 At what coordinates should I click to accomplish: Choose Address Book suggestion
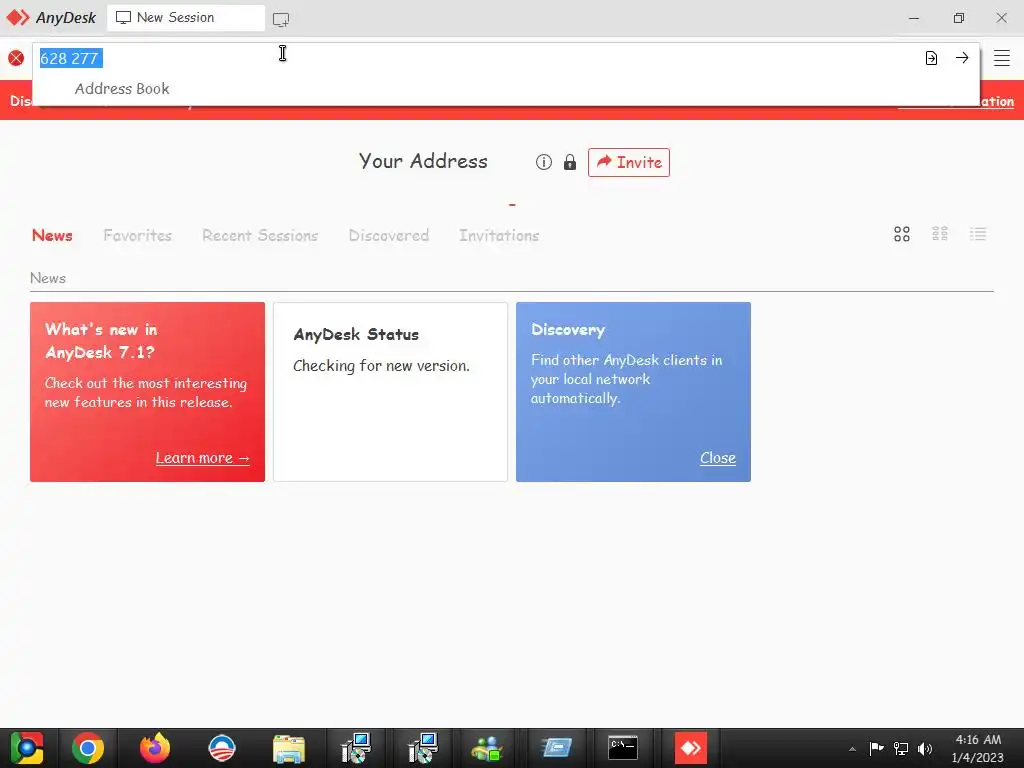[x=122, y=89]
